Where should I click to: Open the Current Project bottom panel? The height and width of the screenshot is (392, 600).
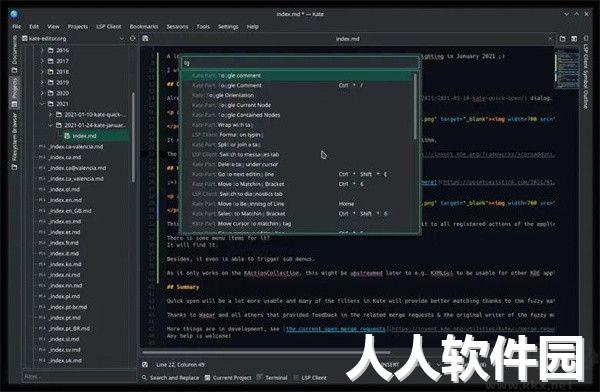228,378
